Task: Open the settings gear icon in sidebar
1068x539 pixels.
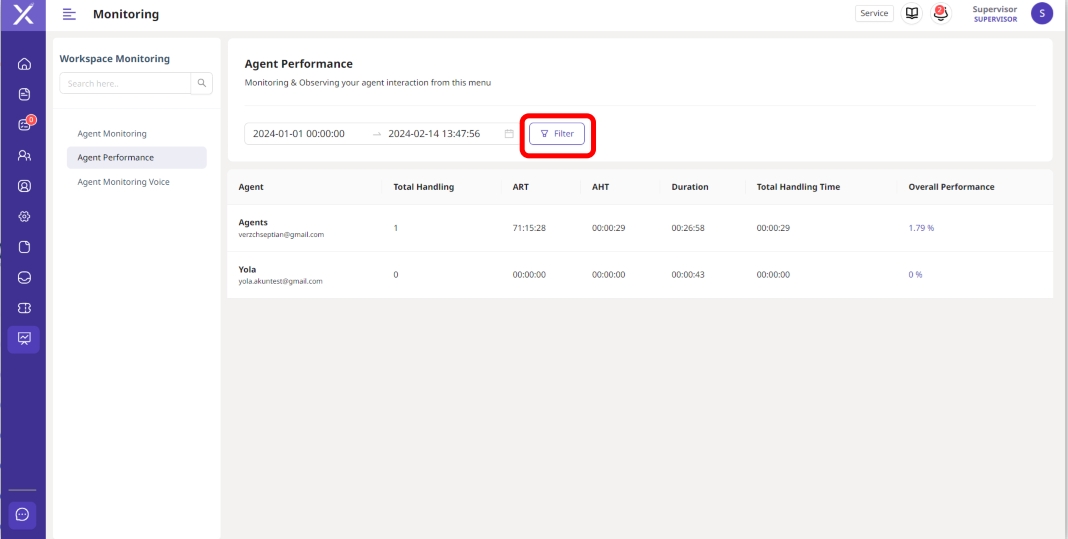Action: (23, 216)
